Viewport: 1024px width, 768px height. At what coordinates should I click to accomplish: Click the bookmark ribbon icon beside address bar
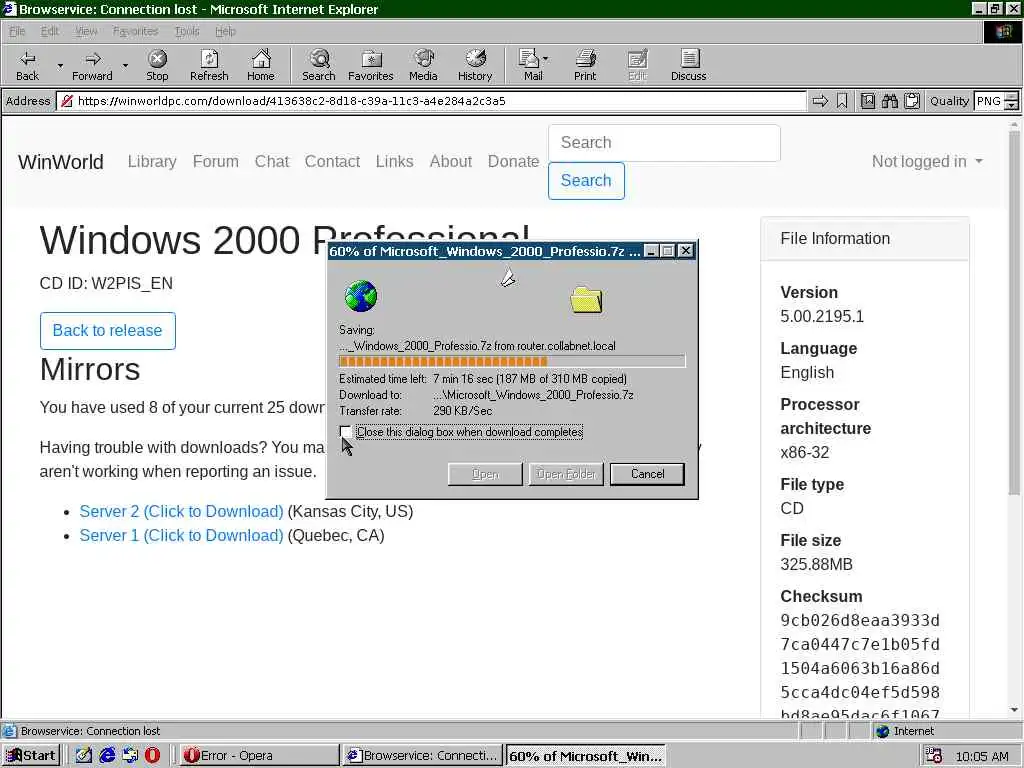pyautogui.click(x=842, y=101)
